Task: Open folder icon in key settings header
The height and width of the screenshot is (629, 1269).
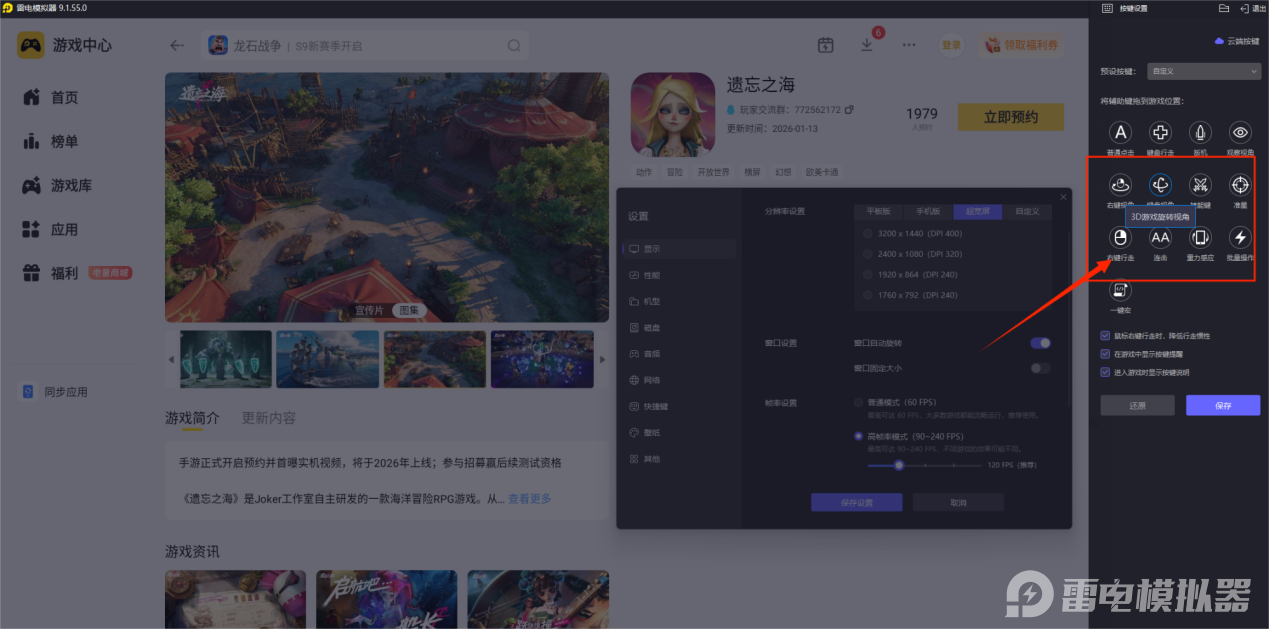Action: click(x=1224, y=8)
